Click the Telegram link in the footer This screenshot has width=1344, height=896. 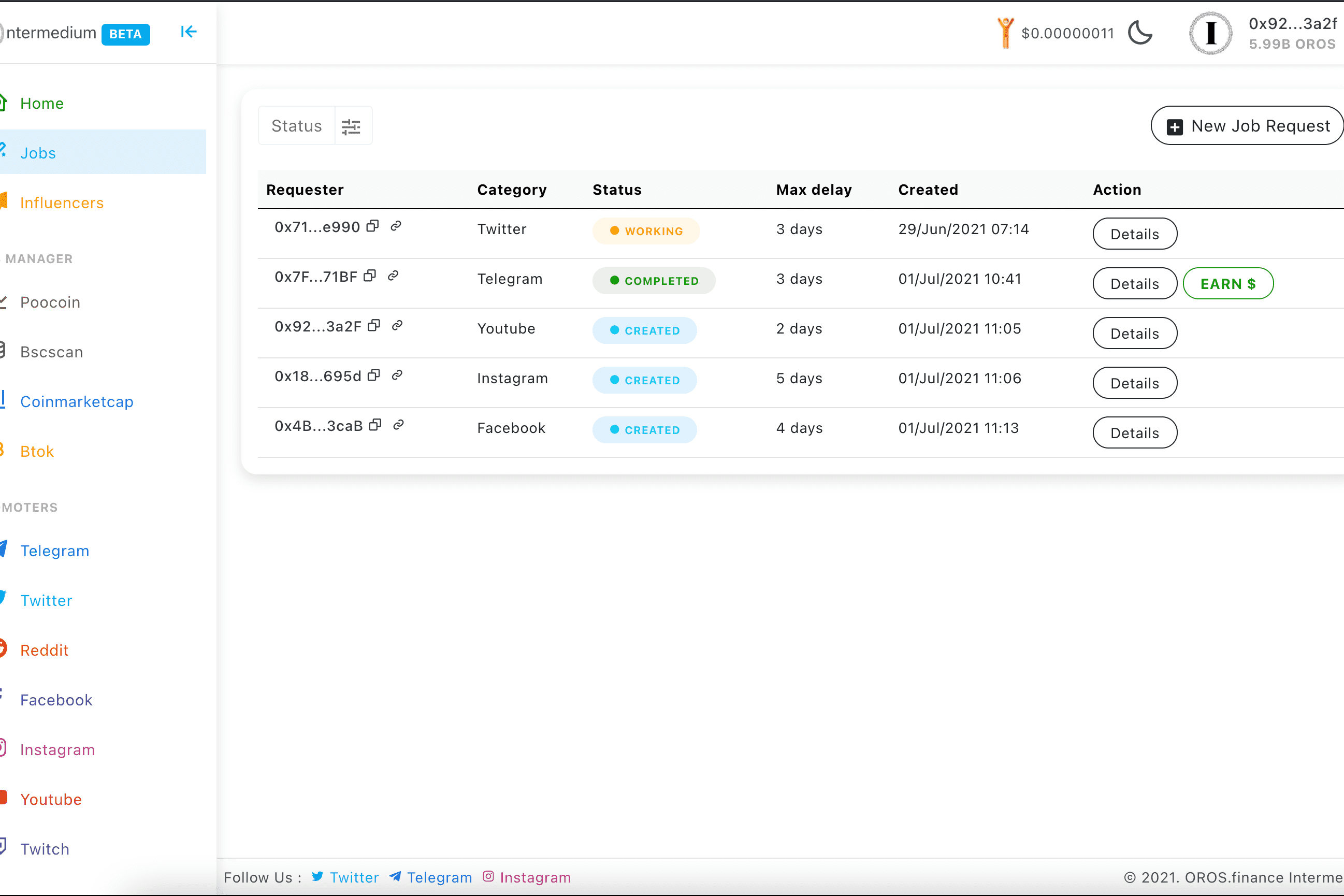coord(439,877)
